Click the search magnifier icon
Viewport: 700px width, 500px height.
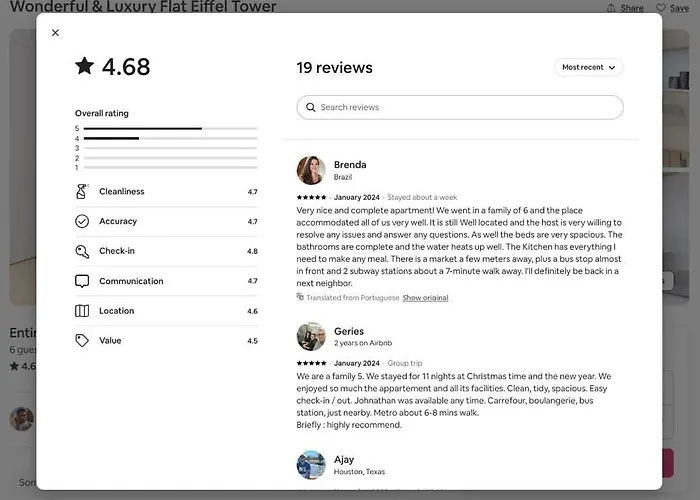(x=311, y=108)
